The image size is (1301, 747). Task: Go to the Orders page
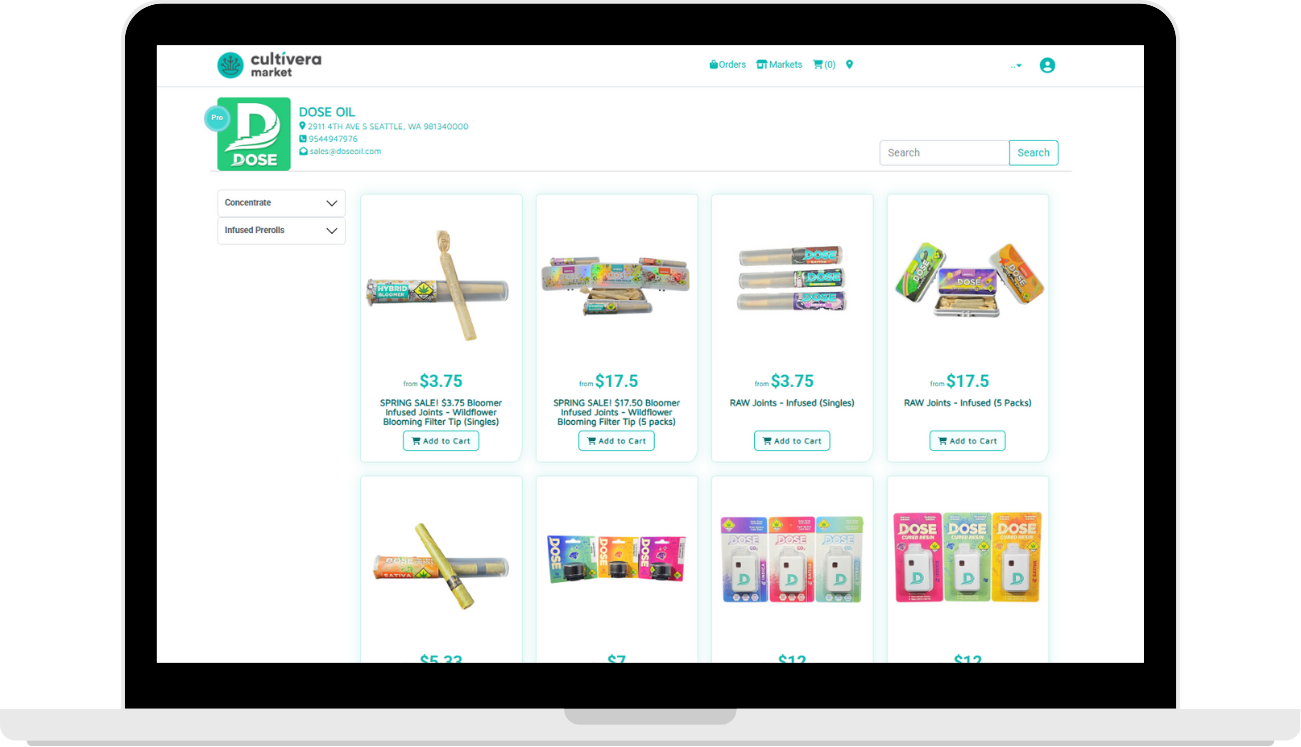728,64
